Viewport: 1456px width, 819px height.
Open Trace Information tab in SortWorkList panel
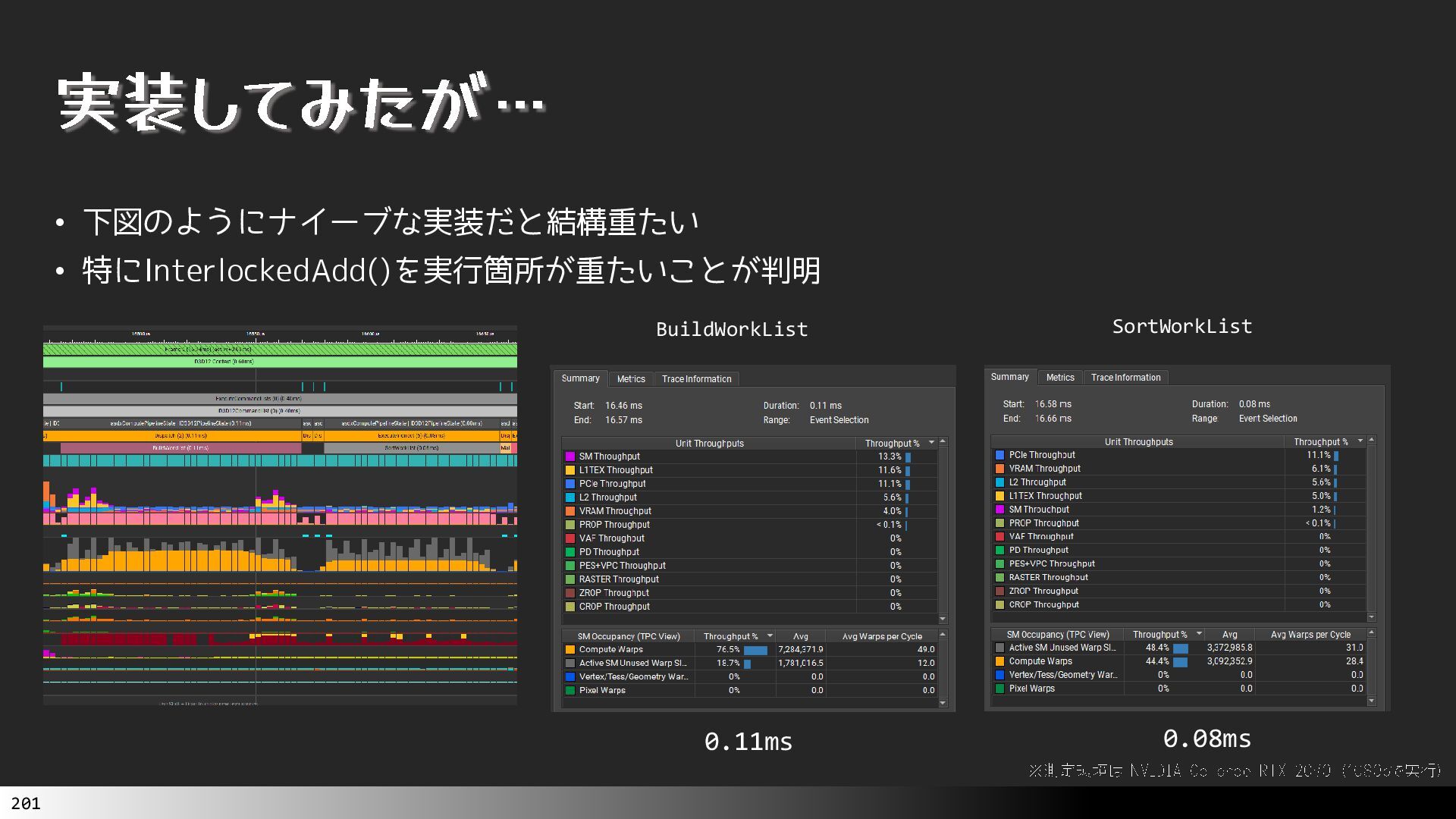tap(1125, 378)
